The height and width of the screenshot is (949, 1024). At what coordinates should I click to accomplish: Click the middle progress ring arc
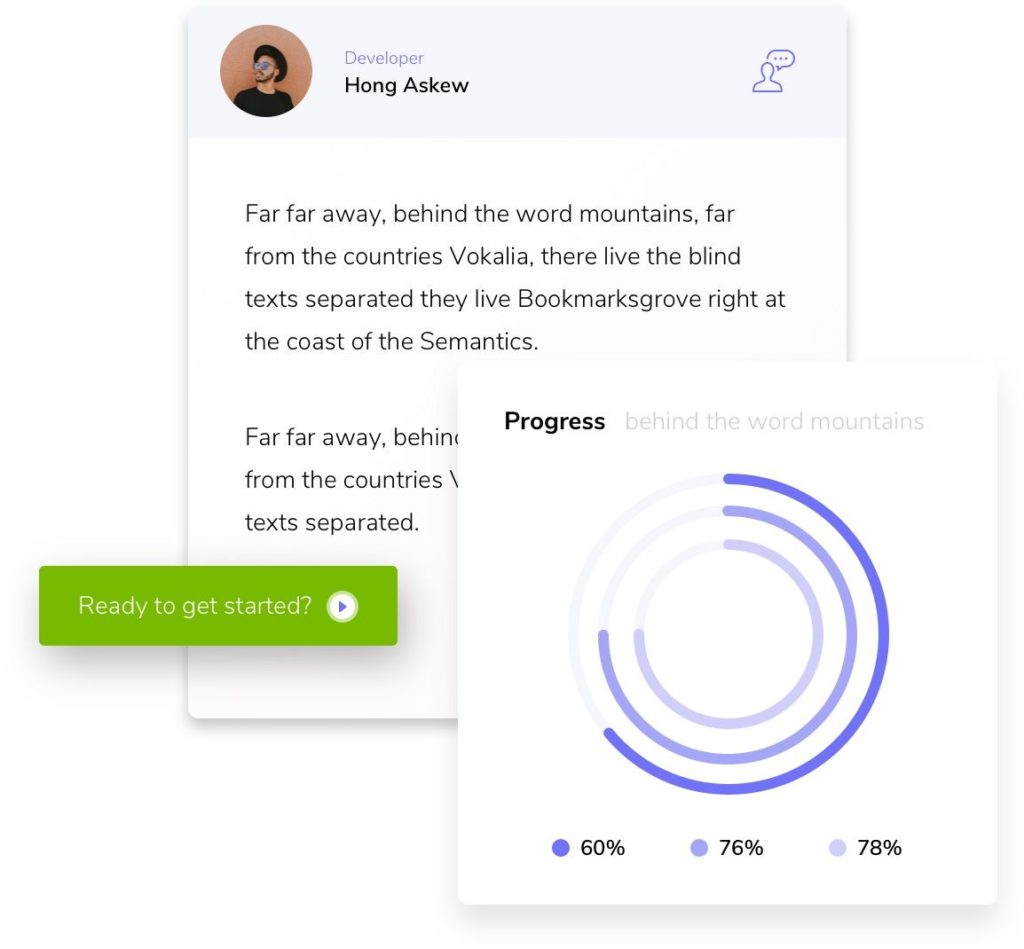pyautogui.click(x=849, y=634)
